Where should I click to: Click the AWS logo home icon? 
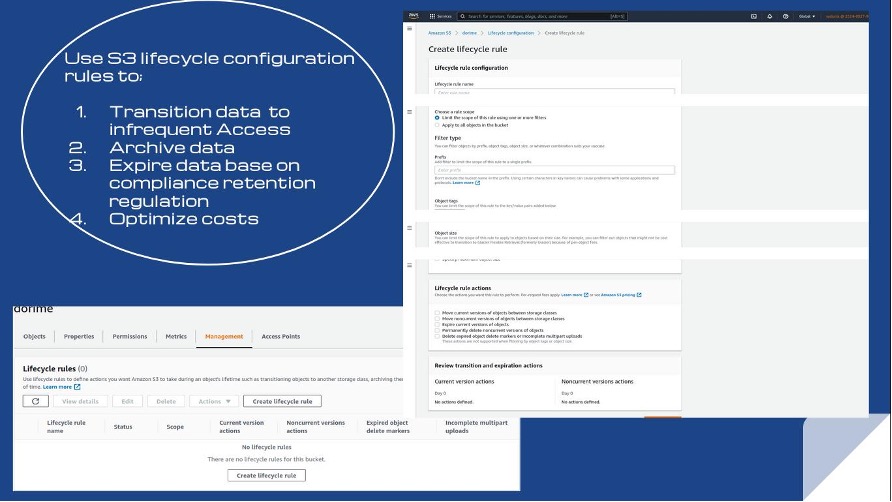pyautogui.click(x=413, y=16)
